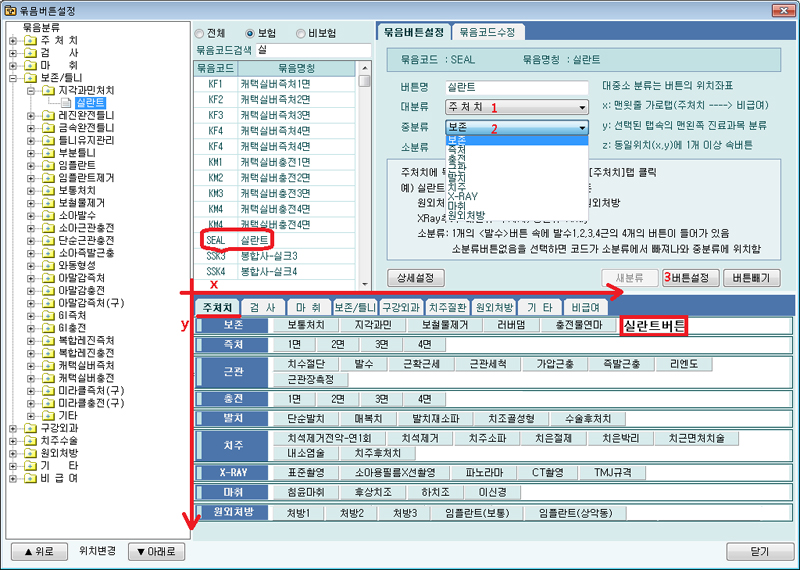Select the 전체 radio button
800x570 pixels.
199,33
